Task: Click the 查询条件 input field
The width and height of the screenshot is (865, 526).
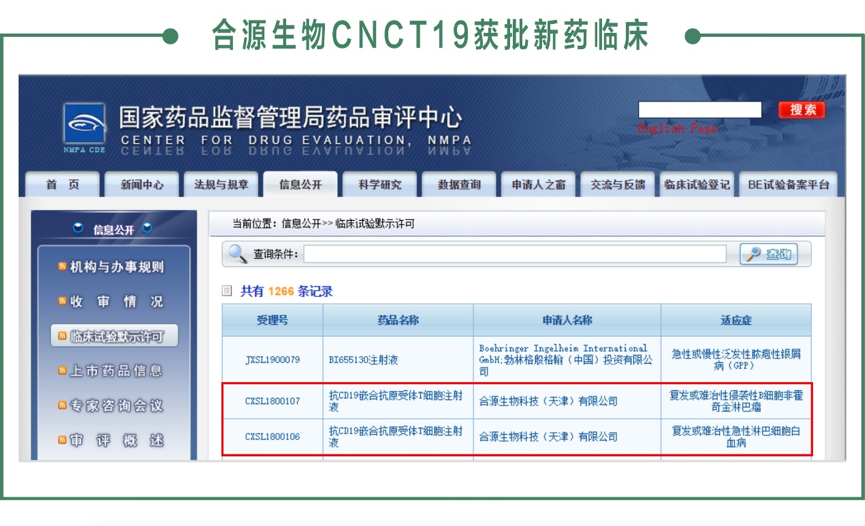Action: (515, 254)
